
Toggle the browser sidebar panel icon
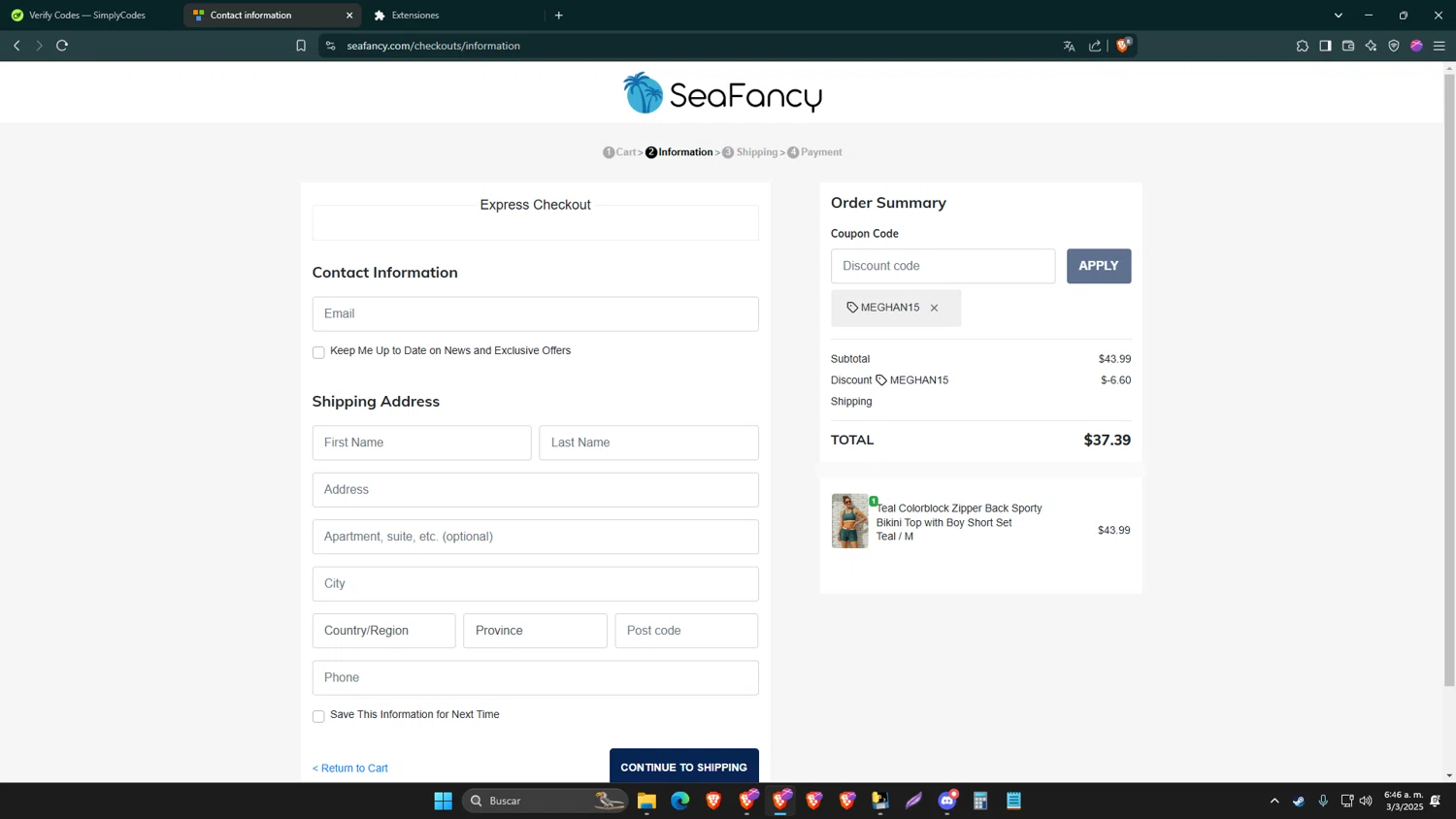coord(1325,46)
